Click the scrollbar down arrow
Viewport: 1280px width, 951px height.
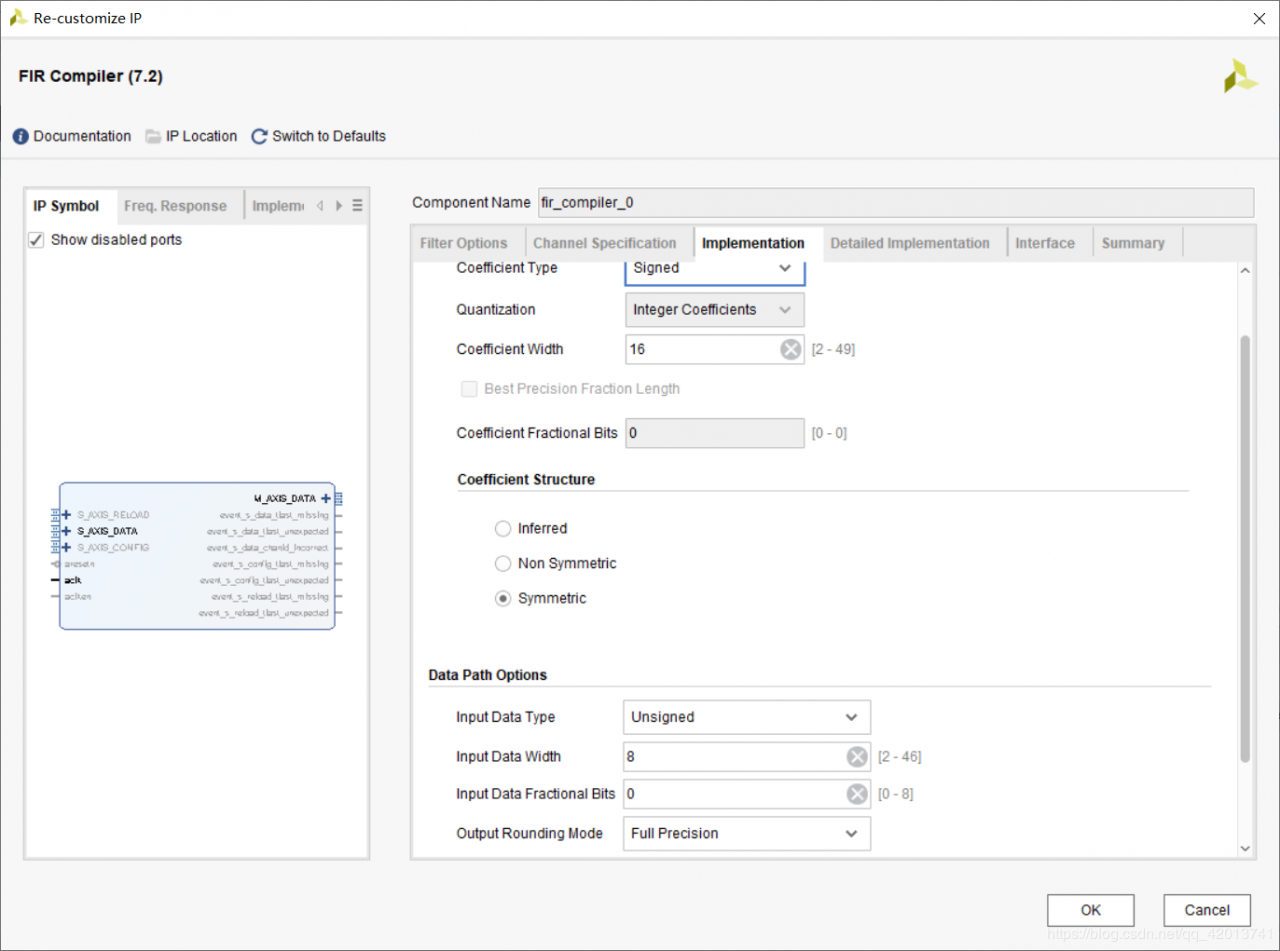pyautogui.click(x=1245, y=848)
